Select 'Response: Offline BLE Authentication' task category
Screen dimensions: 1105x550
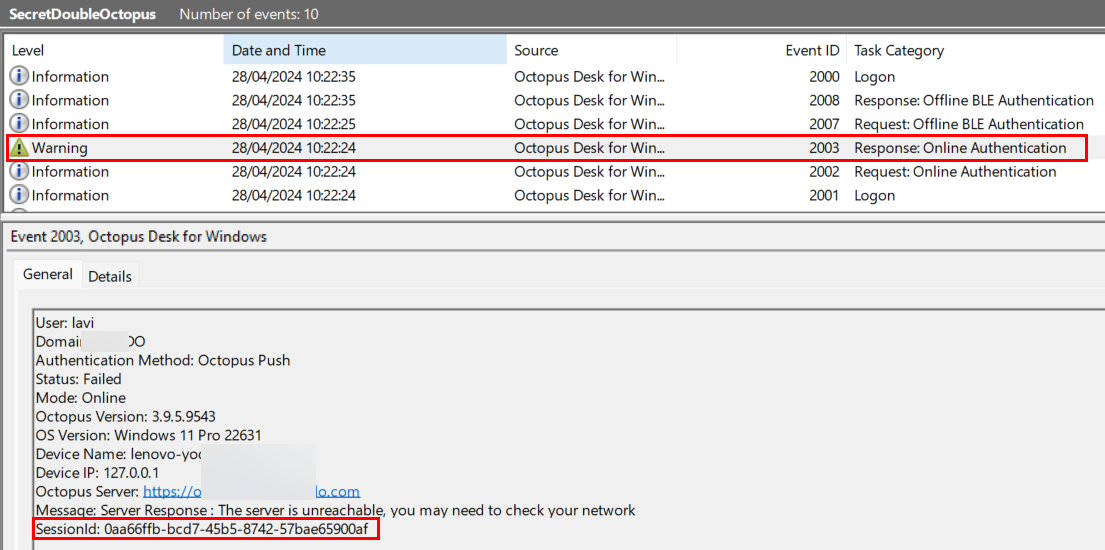pyautogui.click(x=974, y=100)
